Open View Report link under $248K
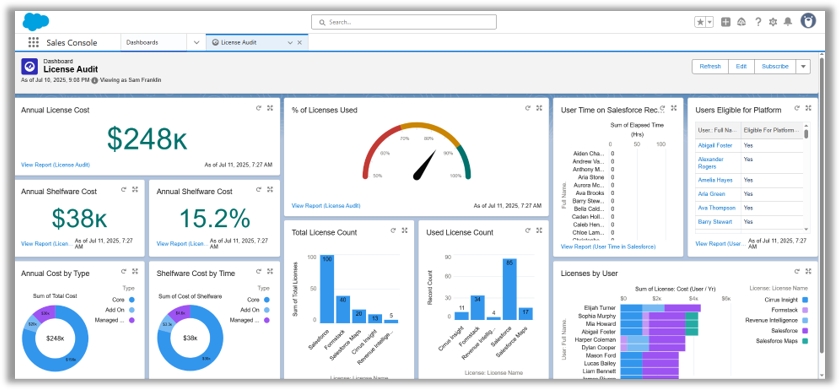 pos(55,165)
